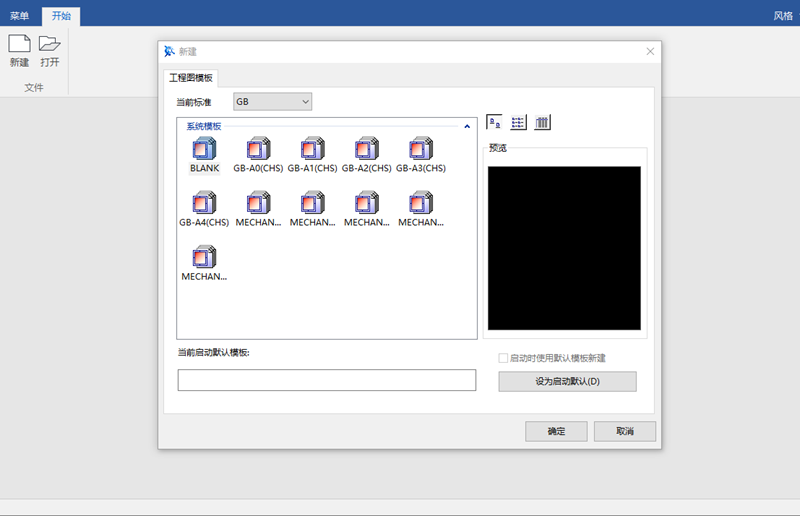
Task: Enable 启动时使用默认模板新建 checkbox
Action: (503, 358)
